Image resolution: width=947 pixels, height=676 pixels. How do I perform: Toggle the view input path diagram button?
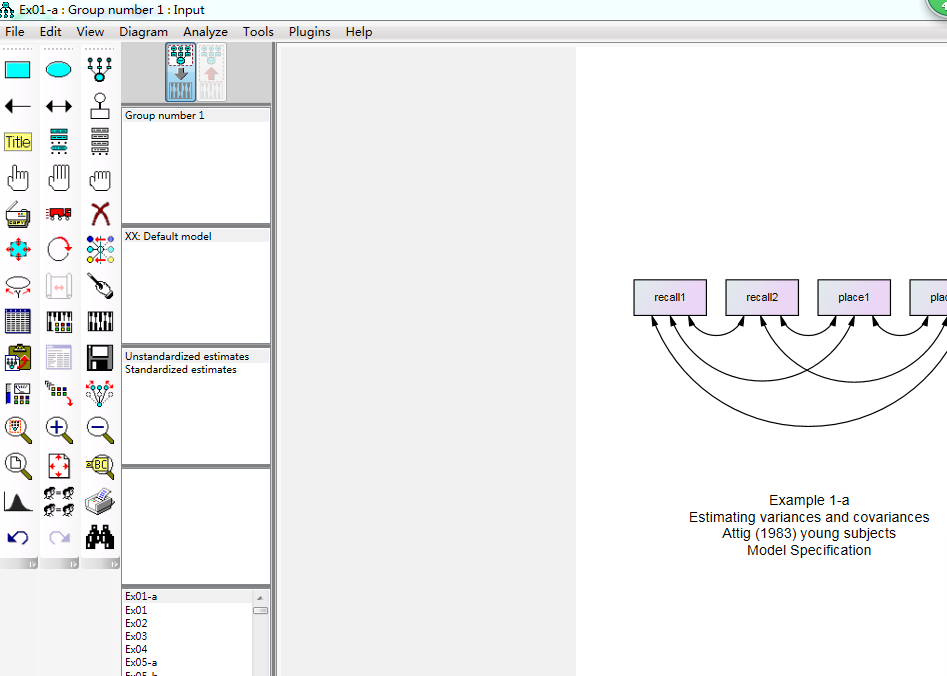click(181, 72)
